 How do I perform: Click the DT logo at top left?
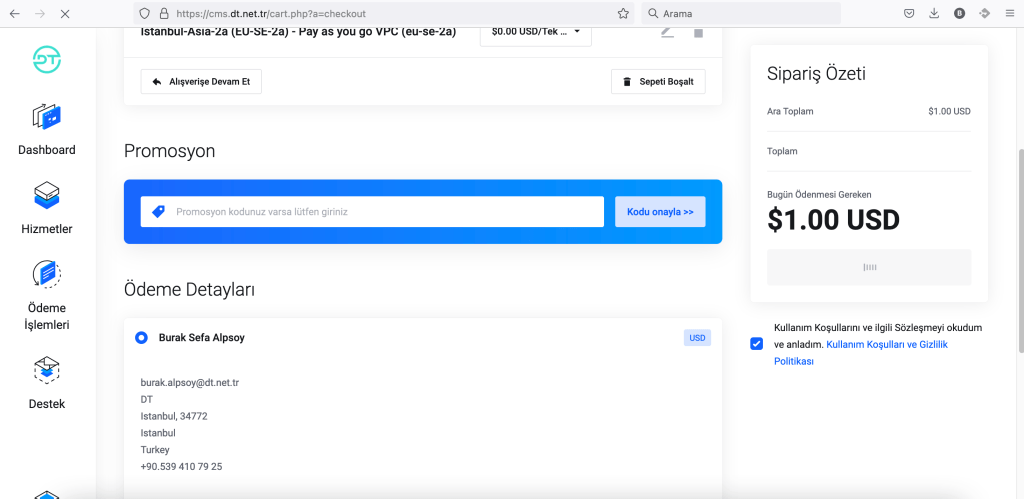(x=47, y=59)
